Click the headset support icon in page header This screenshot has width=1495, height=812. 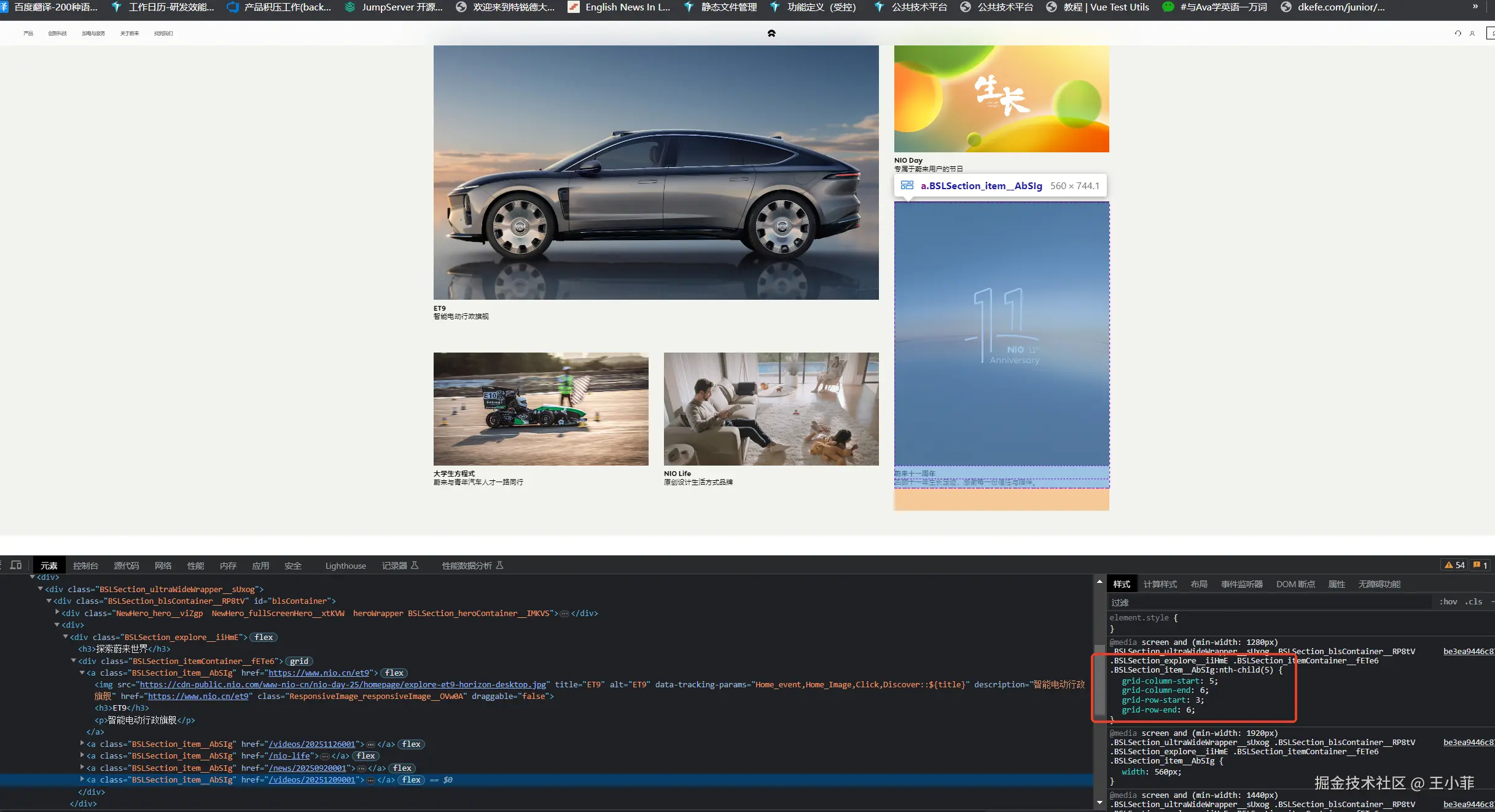[x=1458, y=33]
